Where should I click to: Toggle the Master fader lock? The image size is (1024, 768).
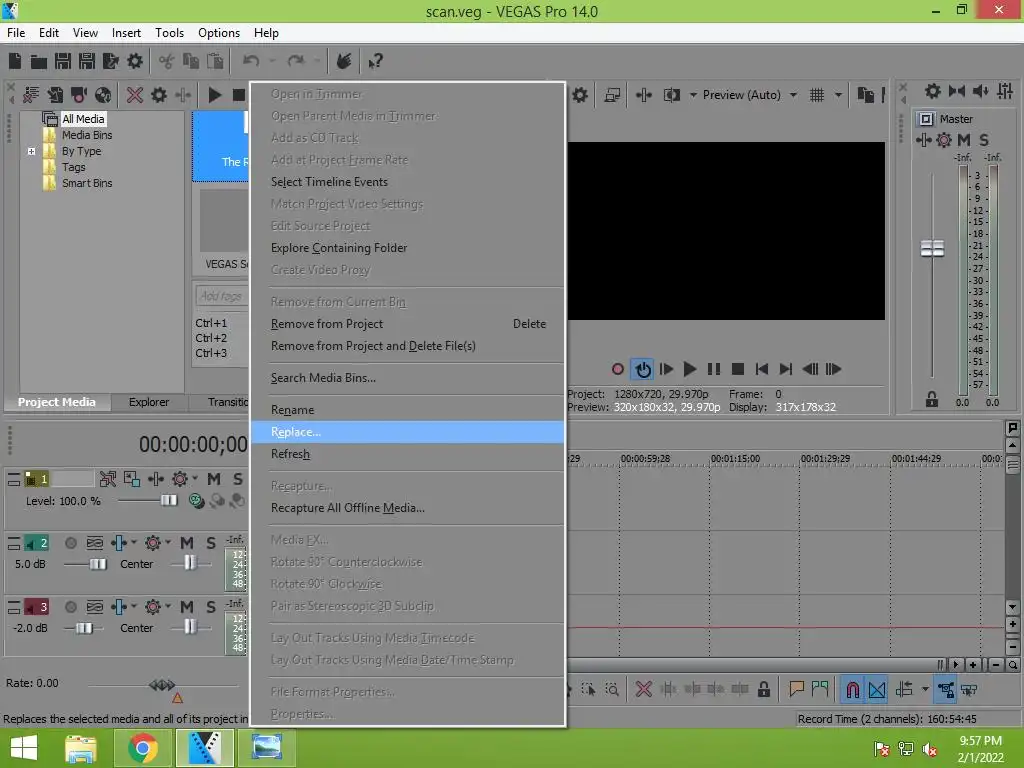(x=932, y=400)
